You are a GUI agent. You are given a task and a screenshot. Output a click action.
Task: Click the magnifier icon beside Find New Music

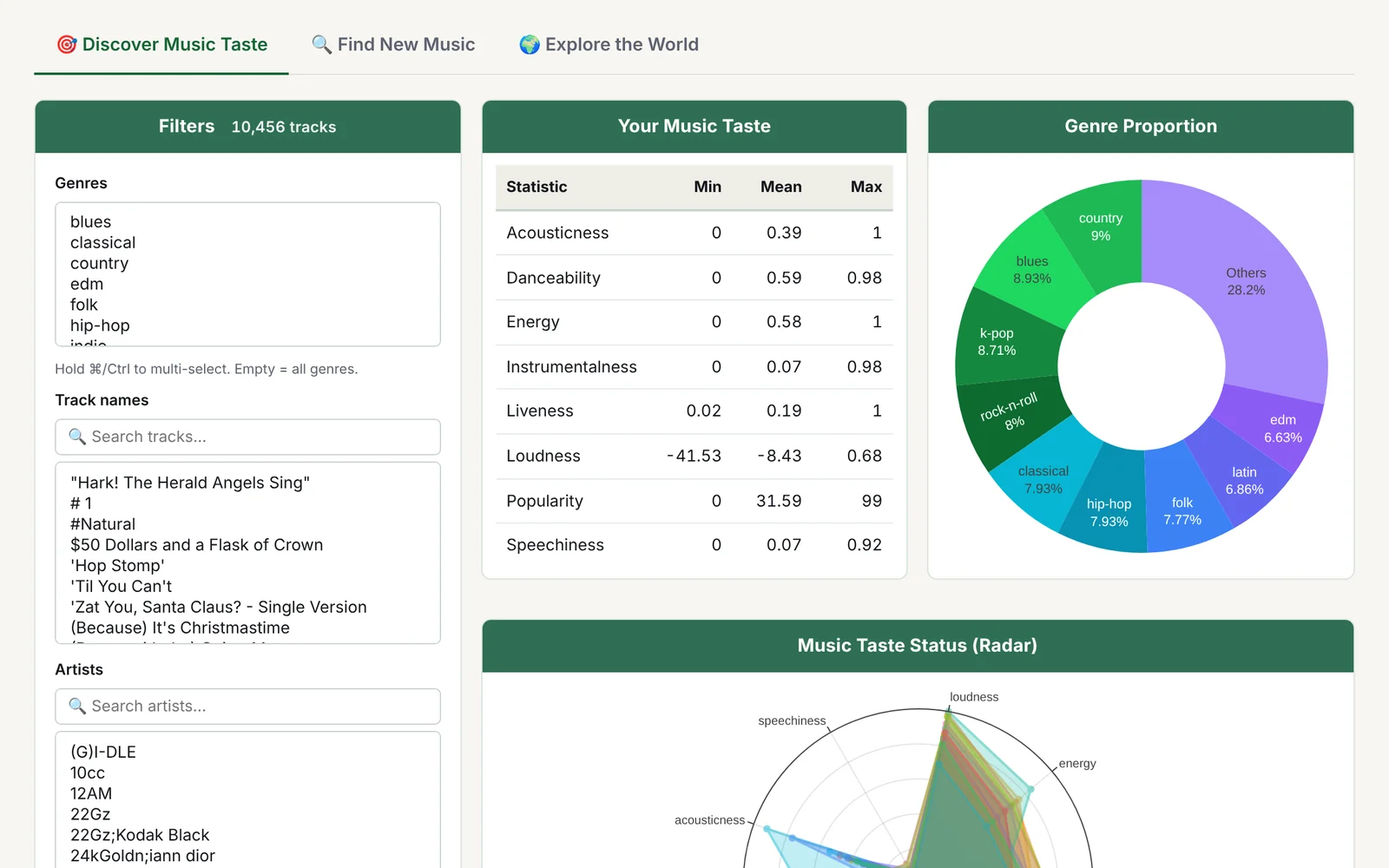pos(322,44)
